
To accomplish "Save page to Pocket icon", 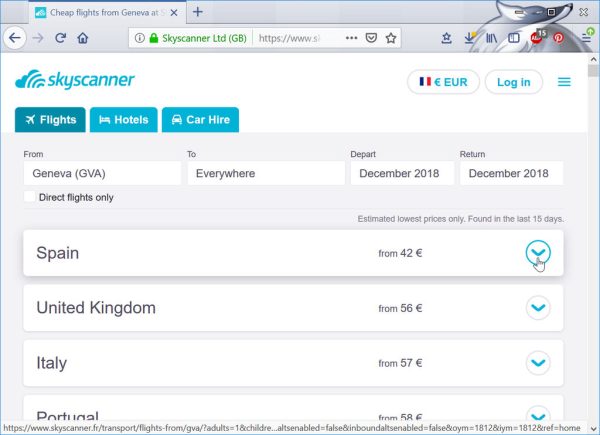I will click(x=371, y=38).
